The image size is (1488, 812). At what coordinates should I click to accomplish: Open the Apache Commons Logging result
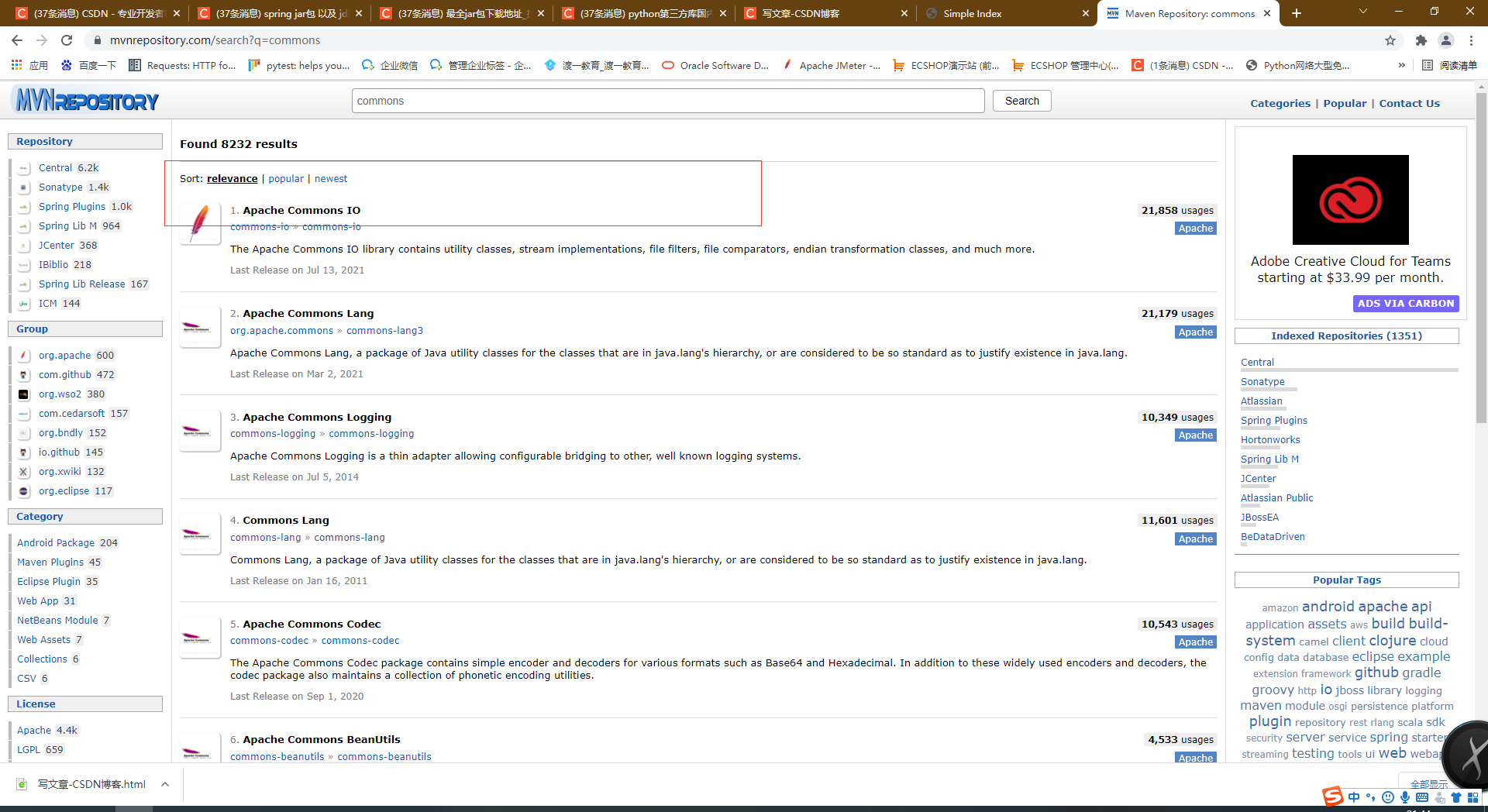(317, 417)
